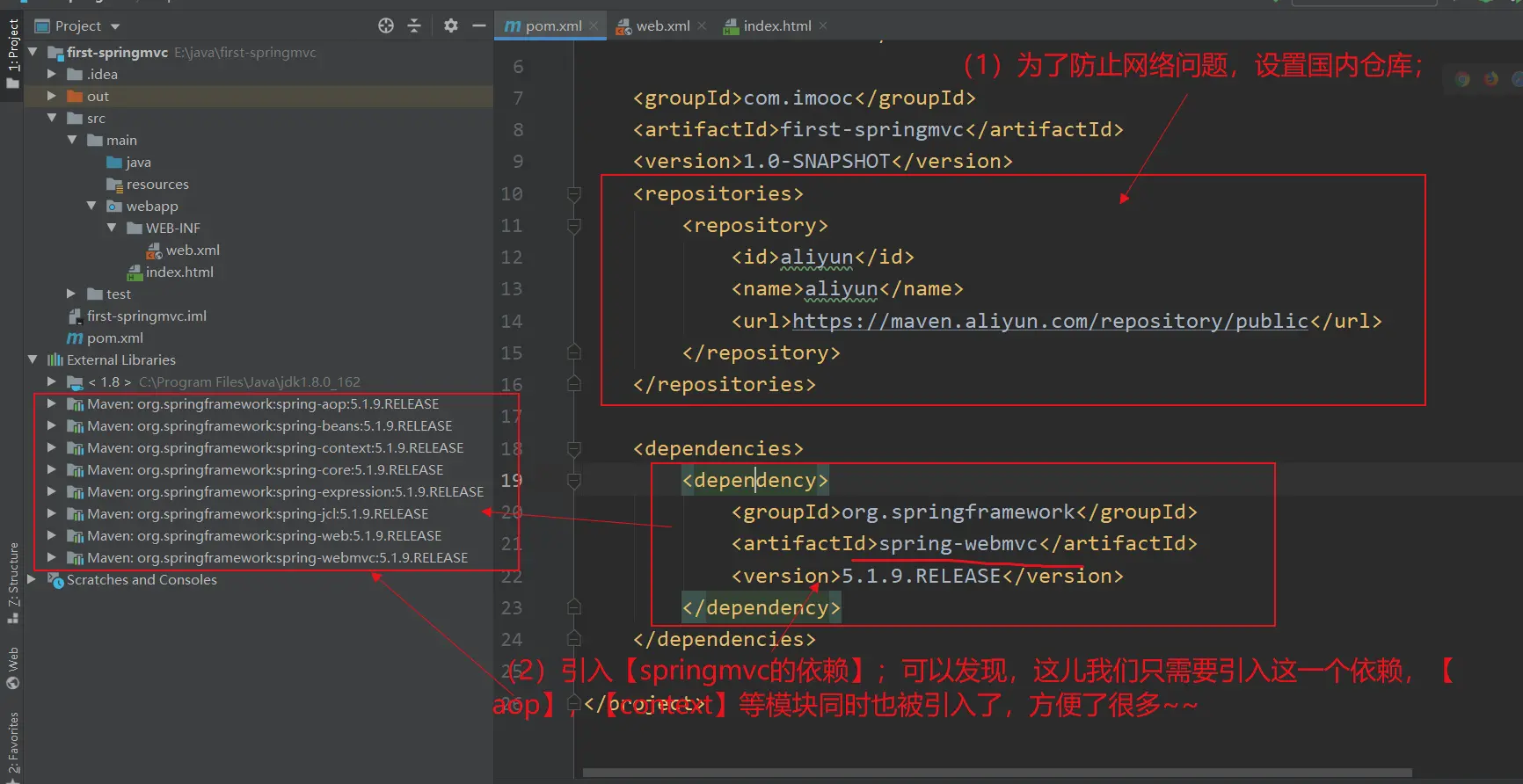Open the Project view dropdown

(x=115, y=26)
